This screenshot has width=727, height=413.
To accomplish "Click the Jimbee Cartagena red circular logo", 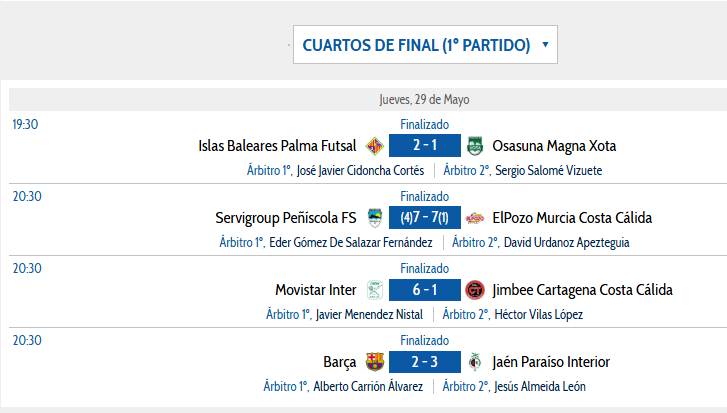I will (475, 290).
